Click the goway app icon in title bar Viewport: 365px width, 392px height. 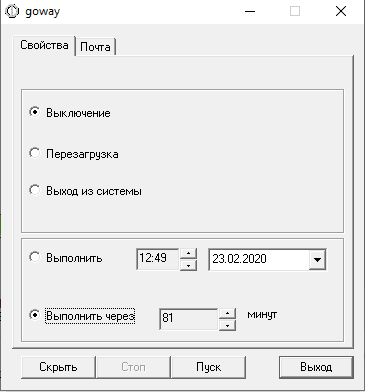[12, 11]
